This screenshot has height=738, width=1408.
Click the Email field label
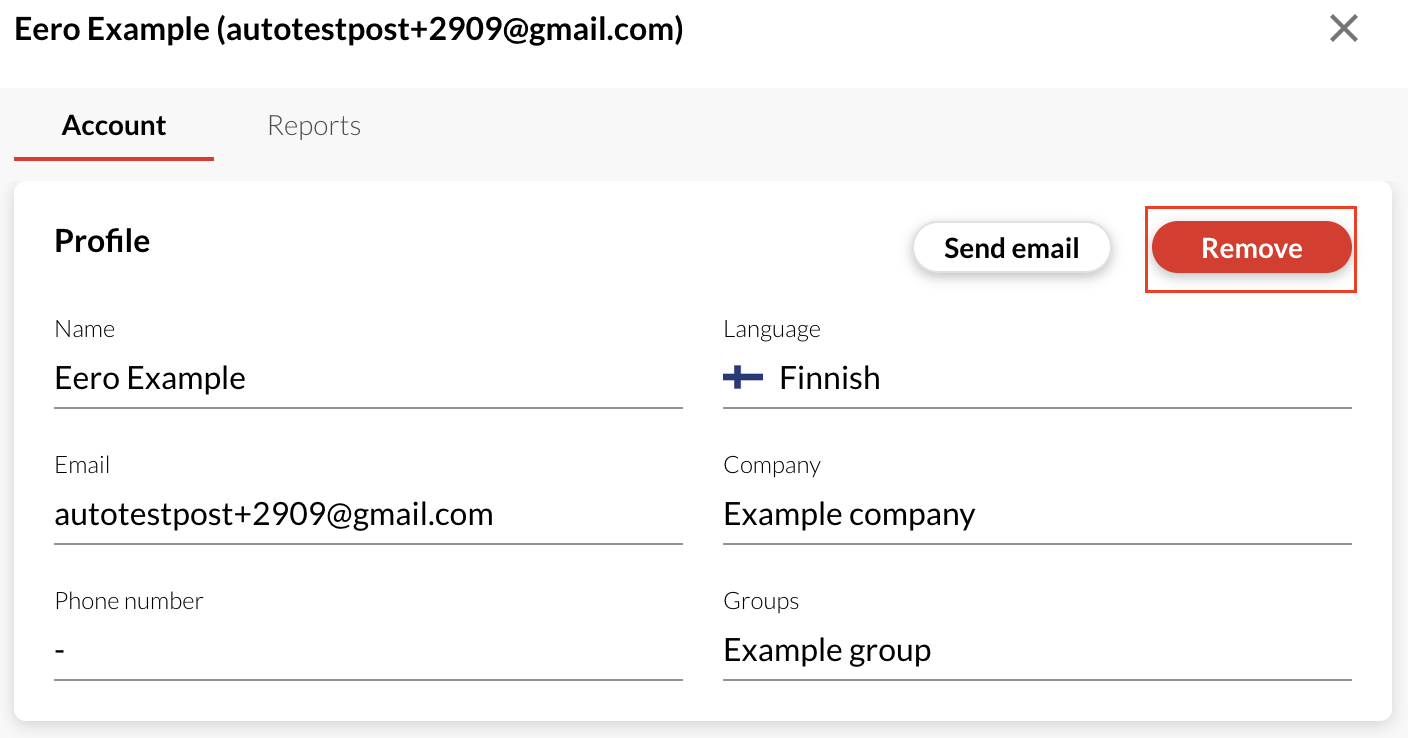[82, 465]
